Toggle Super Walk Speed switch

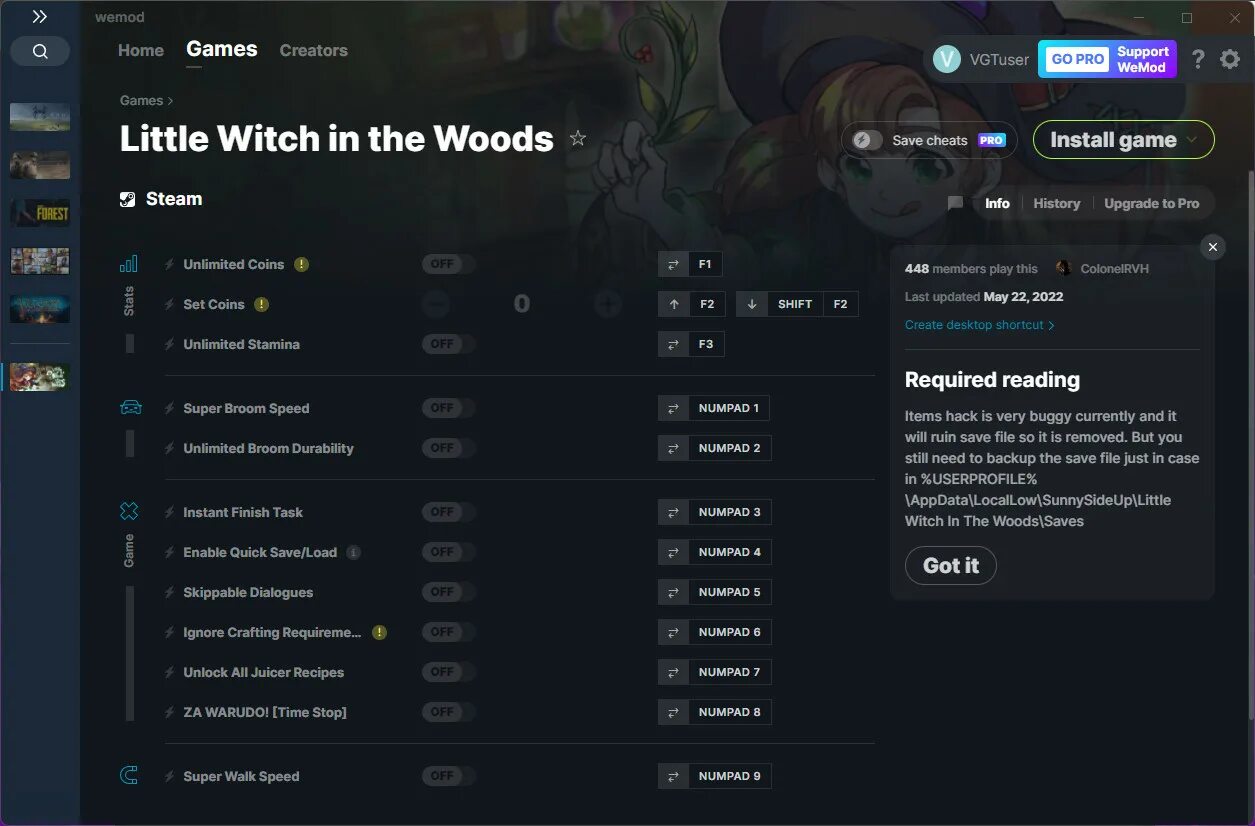point(448,776)
